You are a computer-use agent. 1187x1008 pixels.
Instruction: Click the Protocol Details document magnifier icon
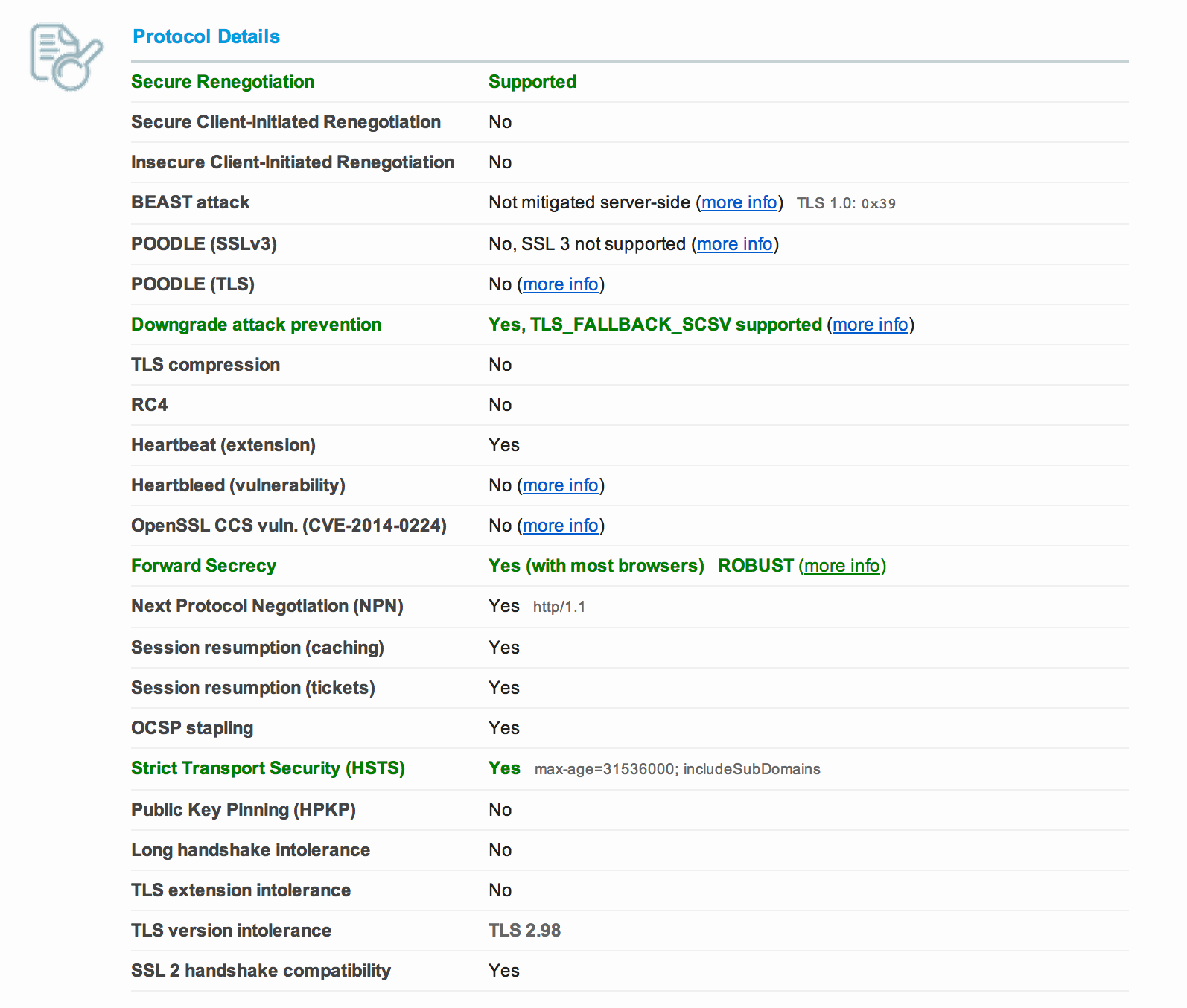point(66,57)
